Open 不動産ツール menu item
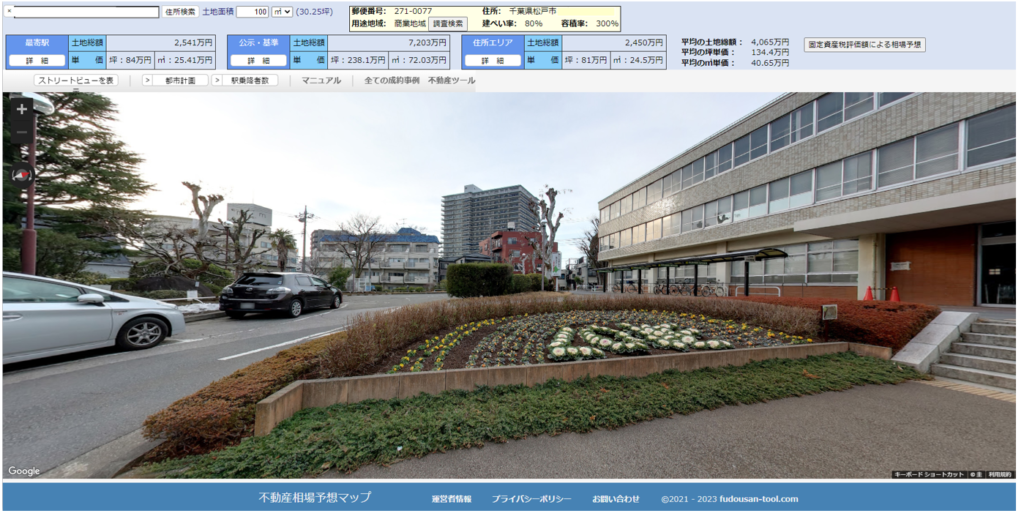This screenshot has width=1024, height=516. point(451,80)
